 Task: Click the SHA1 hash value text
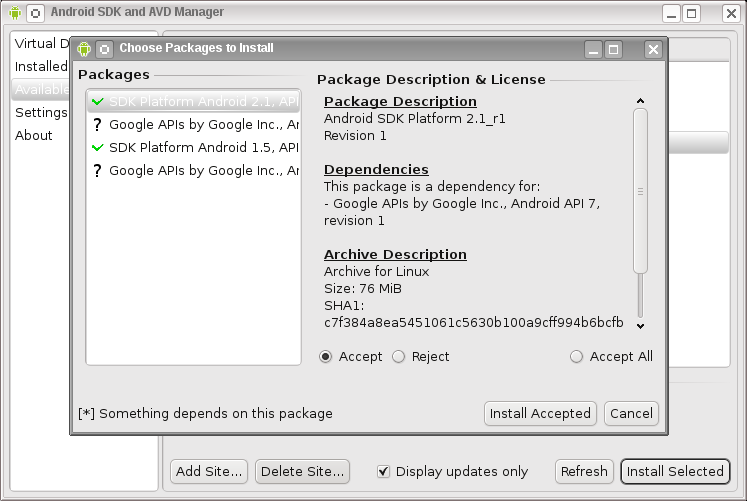(x=474, y=323)
